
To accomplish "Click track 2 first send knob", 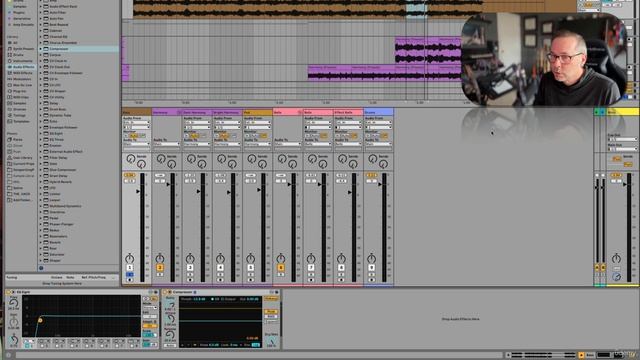I will (161, 159).
